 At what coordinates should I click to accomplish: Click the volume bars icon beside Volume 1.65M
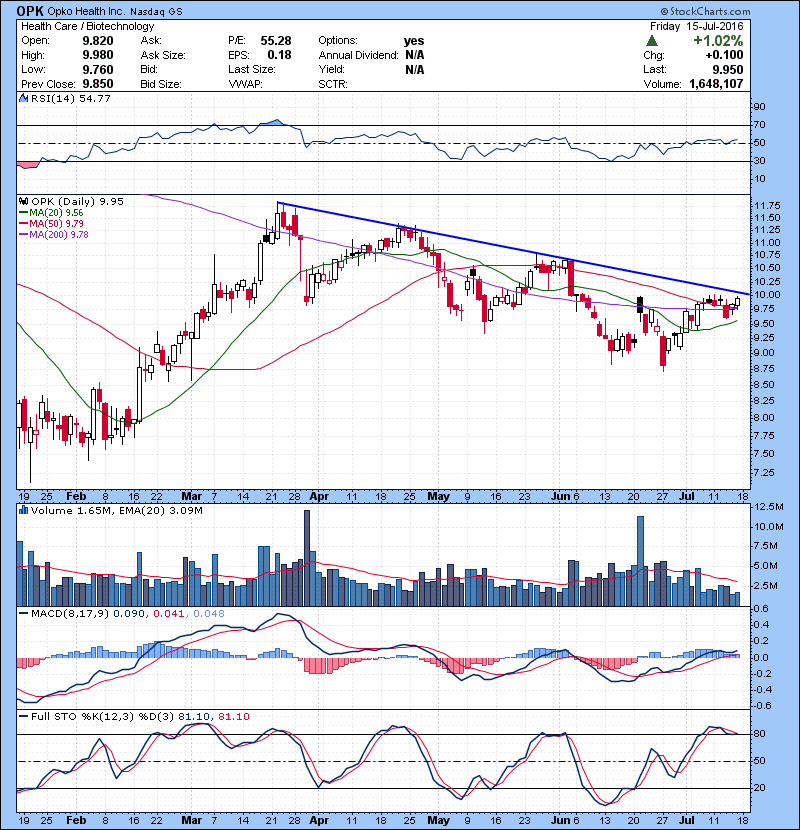pos(23,510)
